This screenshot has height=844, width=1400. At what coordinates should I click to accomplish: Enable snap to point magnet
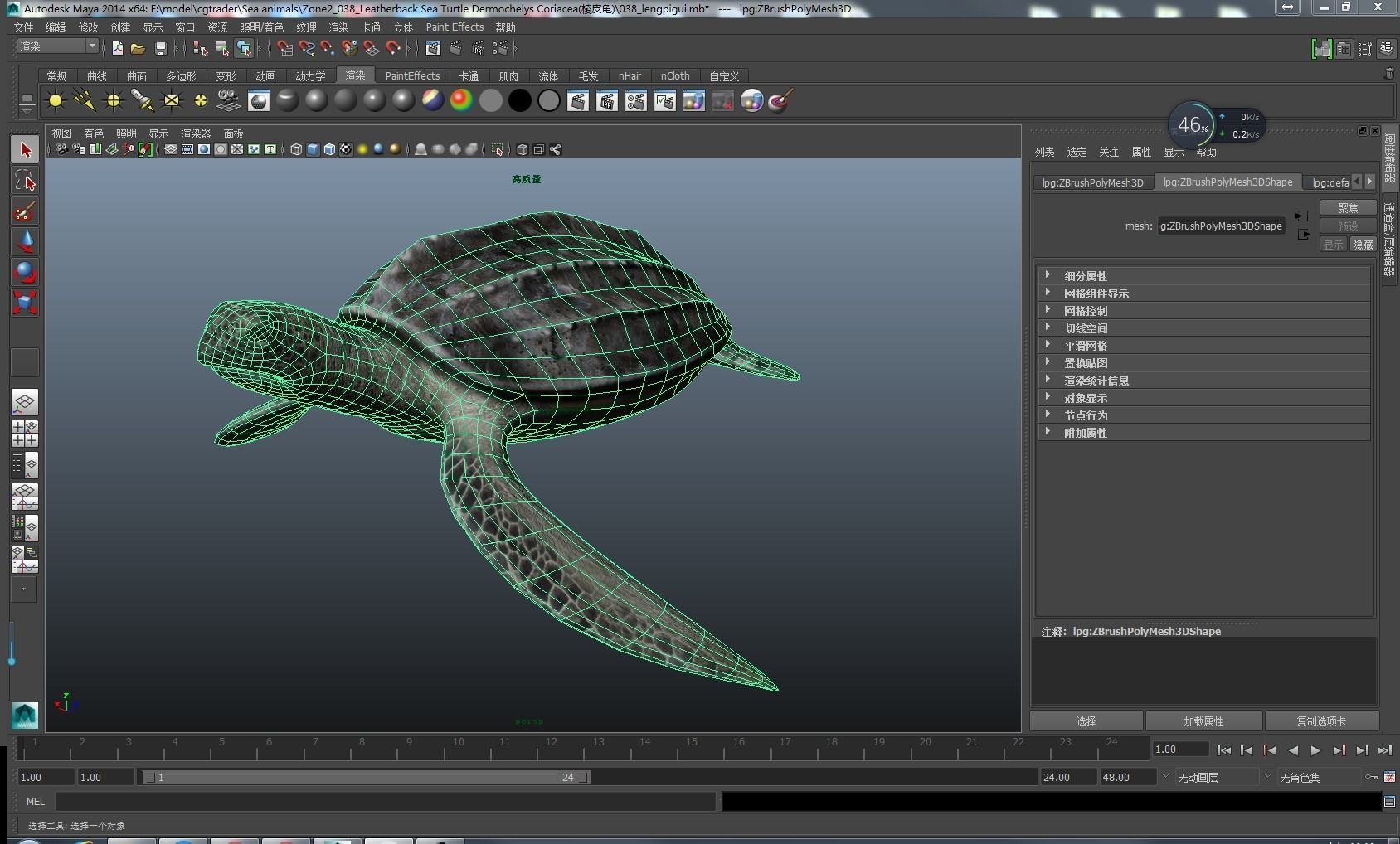(x=328, y=48)
